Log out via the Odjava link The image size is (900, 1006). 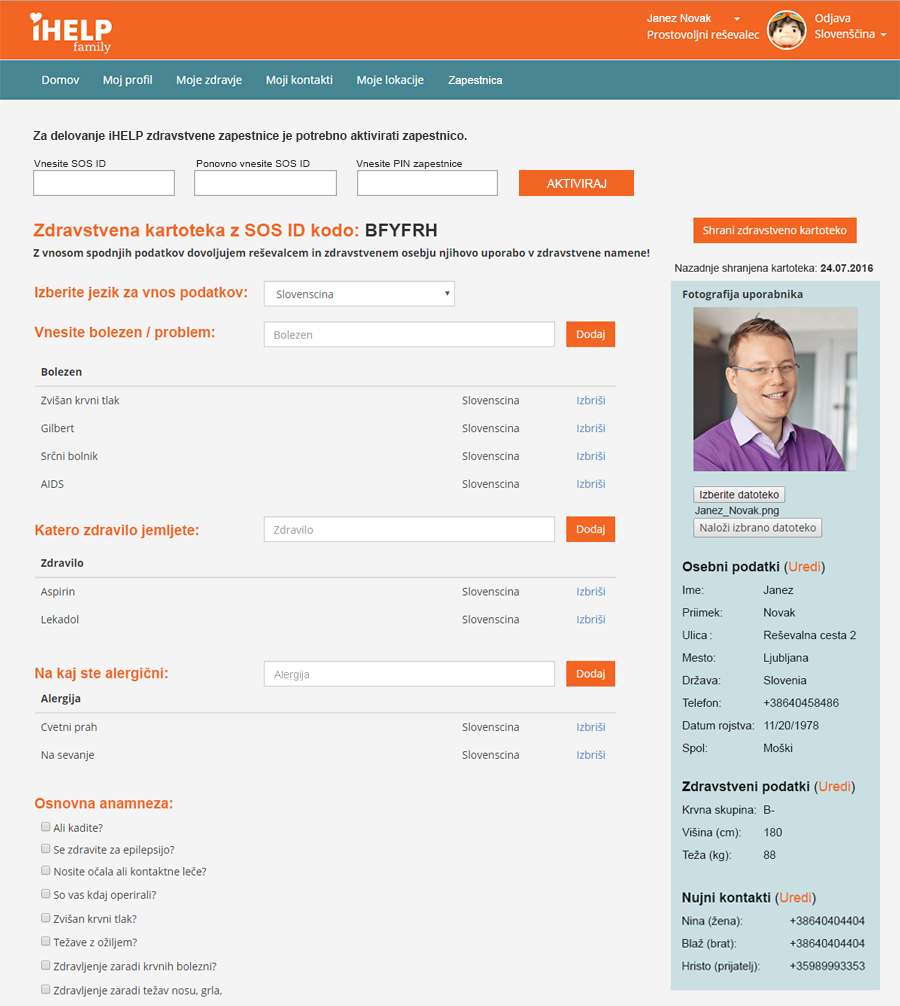(832, 18)
